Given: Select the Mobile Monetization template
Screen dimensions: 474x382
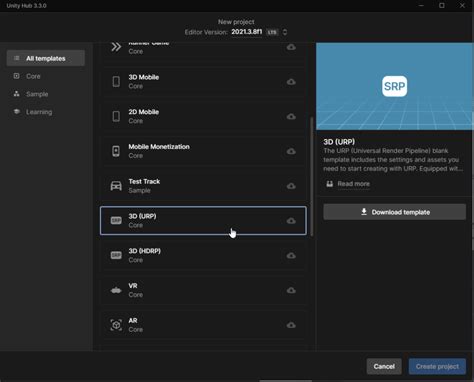Looking at the screenshot, I should point(203,151).
